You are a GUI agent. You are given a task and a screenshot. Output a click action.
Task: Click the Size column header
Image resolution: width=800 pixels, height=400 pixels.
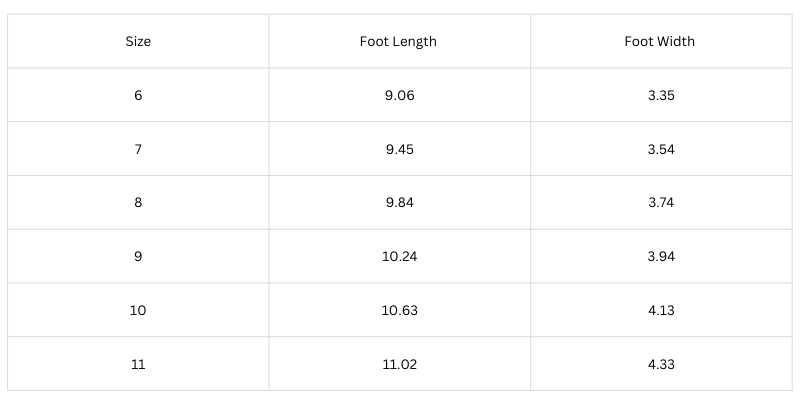(x=138, y=42)
